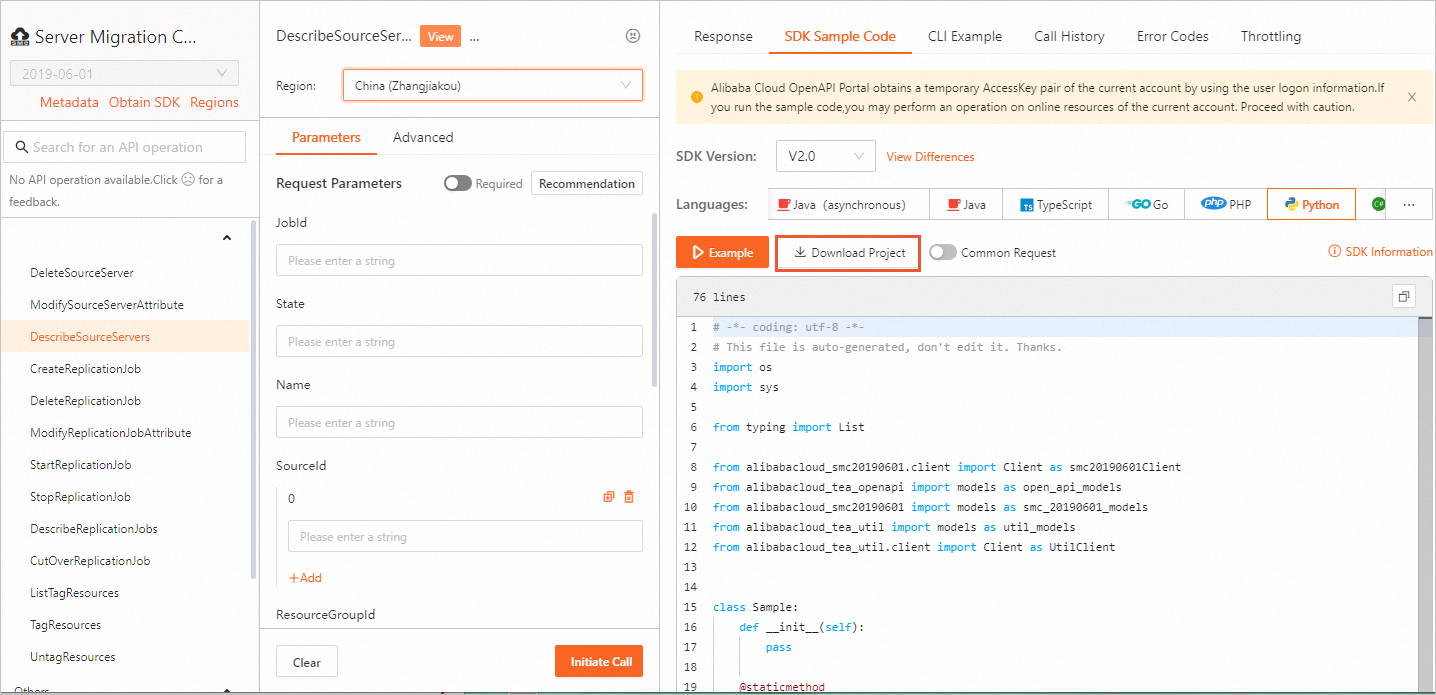Click the Recommendation button
Viewport: 1436px width, 695px height.
(587, 183)
